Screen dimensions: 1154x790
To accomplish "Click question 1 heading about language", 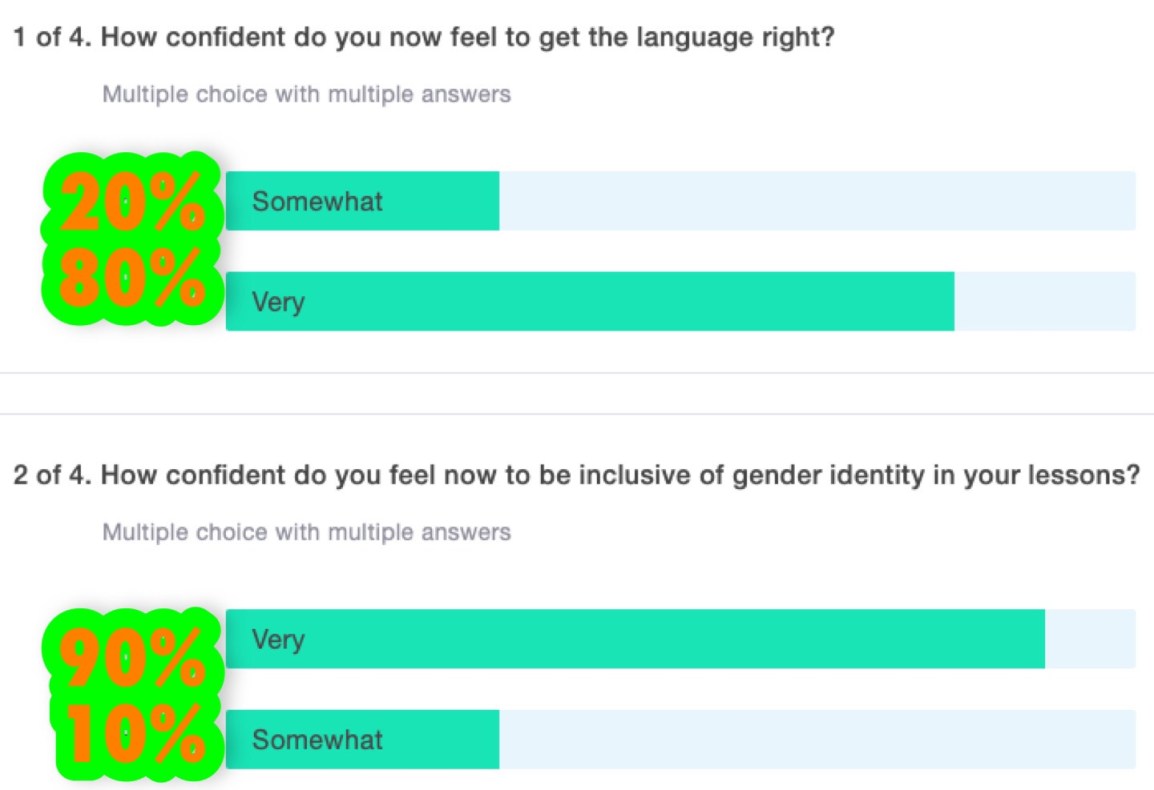I will tap(424, 37).
